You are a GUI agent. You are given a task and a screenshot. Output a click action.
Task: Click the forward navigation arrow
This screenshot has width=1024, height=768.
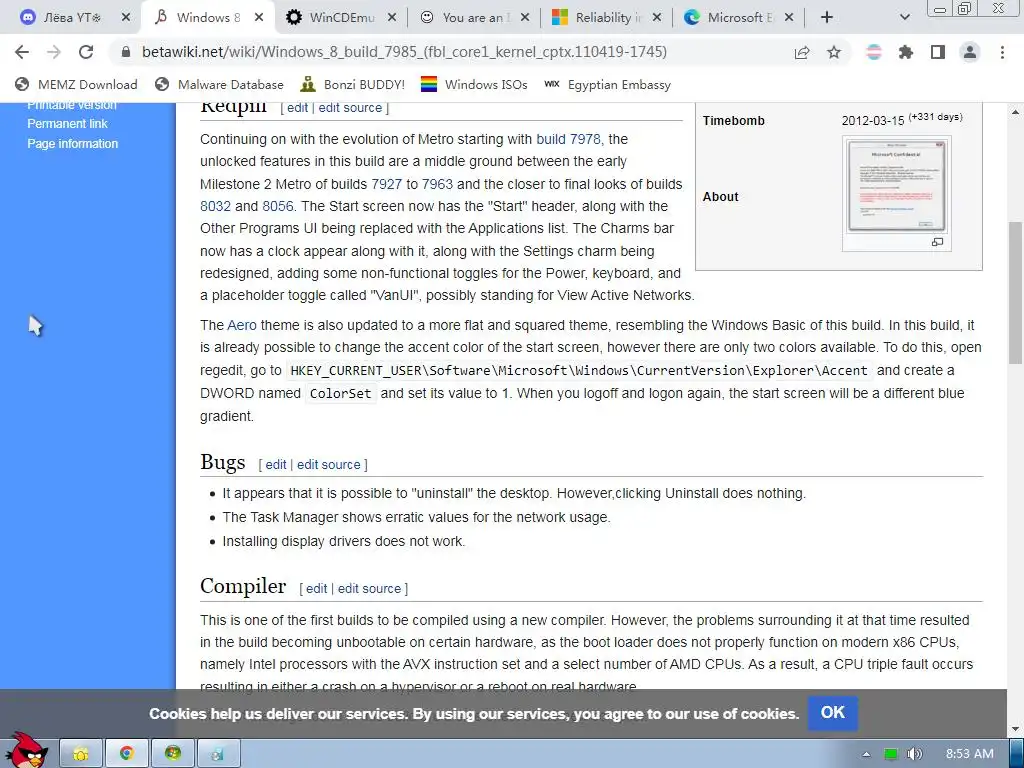tap(54, 52)
